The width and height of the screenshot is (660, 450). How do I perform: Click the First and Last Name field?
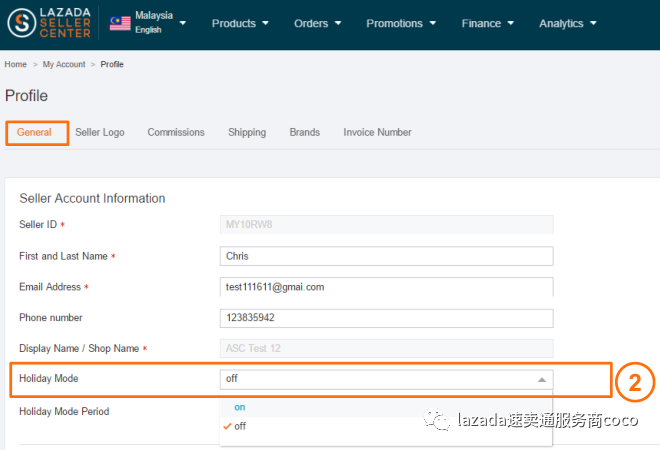coord(386,256)
